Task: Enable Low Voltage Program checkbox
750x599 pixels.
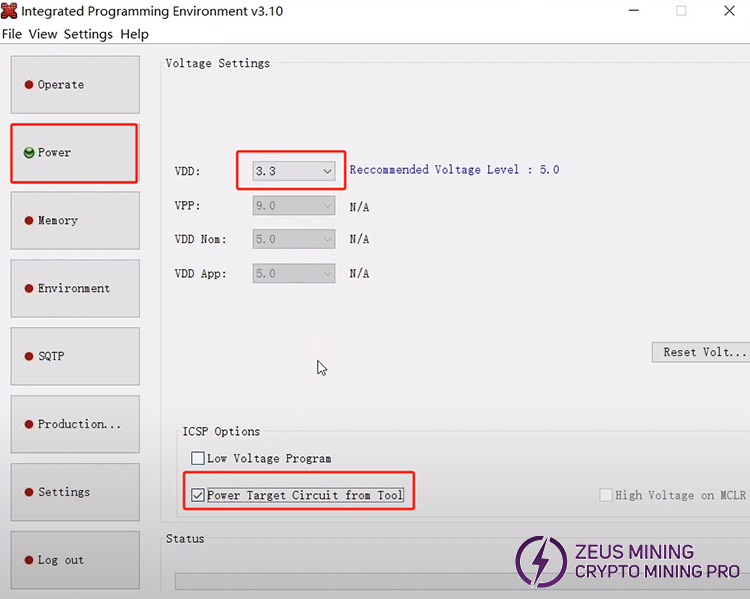Action: point(198,458)
